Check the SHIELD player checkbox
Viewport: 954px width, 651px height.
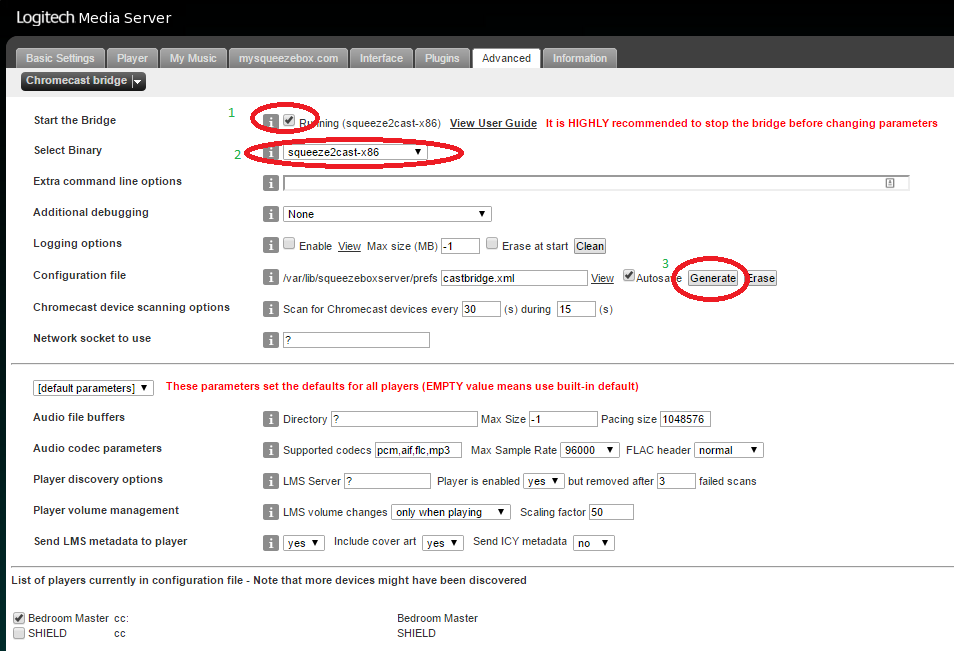click(19, 633)
